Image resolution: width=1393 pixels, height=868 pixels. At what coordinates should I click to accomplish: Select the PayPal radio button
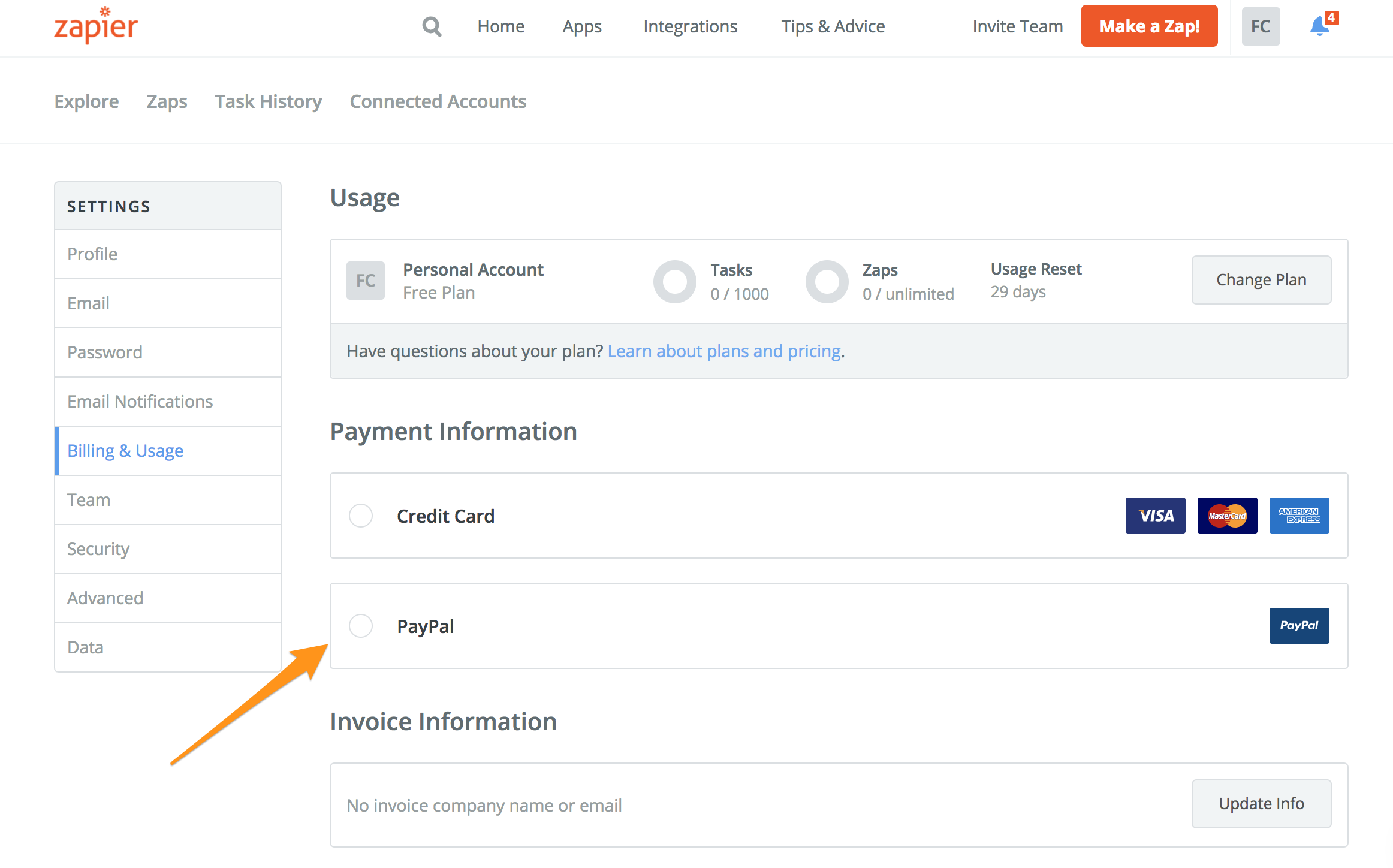pyautogui.click(x=361, y=625)
